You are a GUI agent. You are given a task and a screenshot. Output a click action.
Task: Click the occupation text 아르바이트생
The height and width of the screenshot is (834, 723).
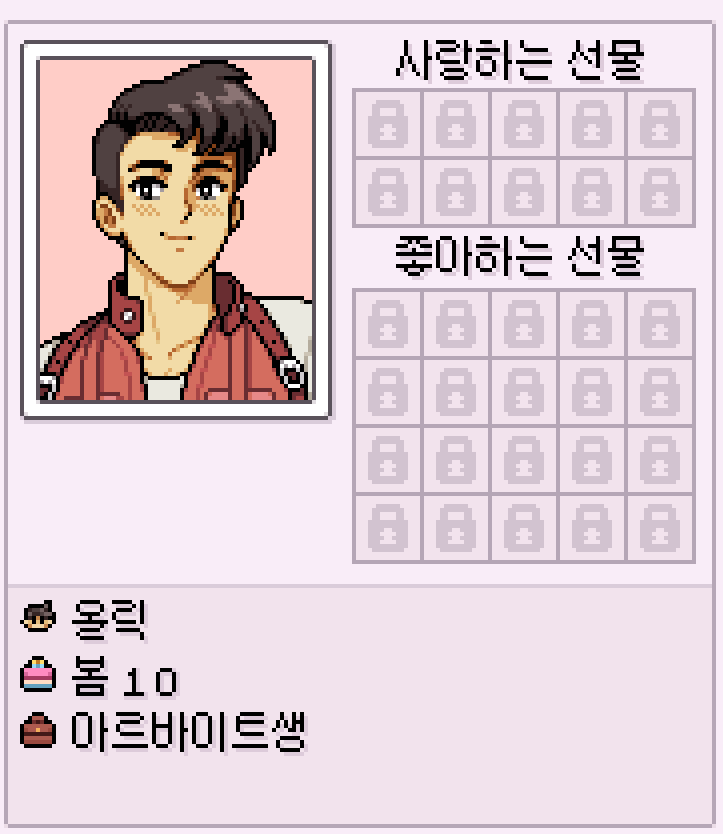189,731
